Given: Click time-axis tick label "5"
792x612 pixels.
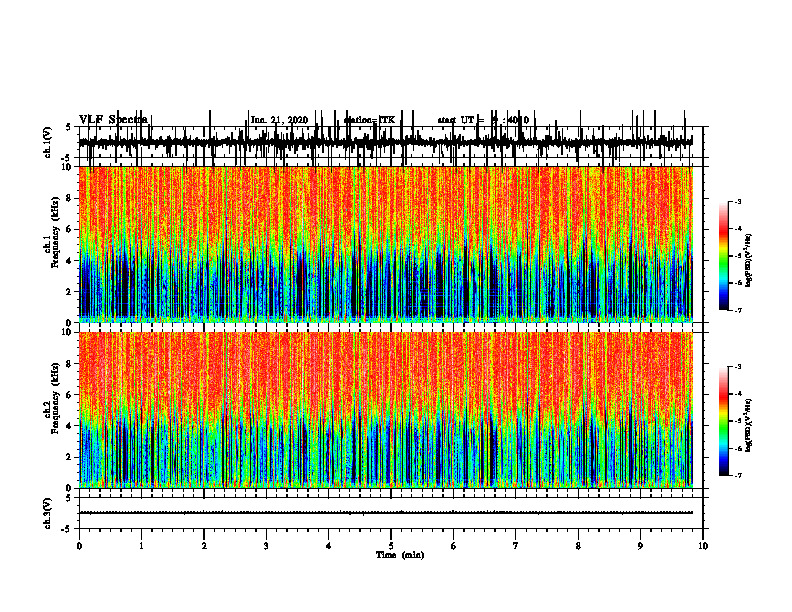Looking at the screenshot, I should [391, 546].
